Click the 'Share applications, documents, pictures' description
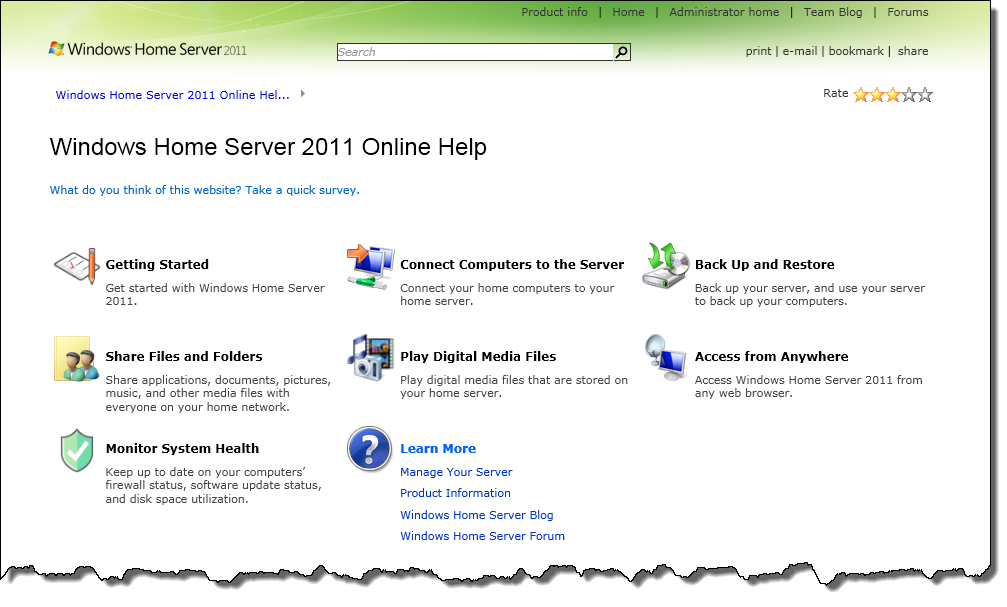This screenshot has height=607, width=1007. click(218, 393)
